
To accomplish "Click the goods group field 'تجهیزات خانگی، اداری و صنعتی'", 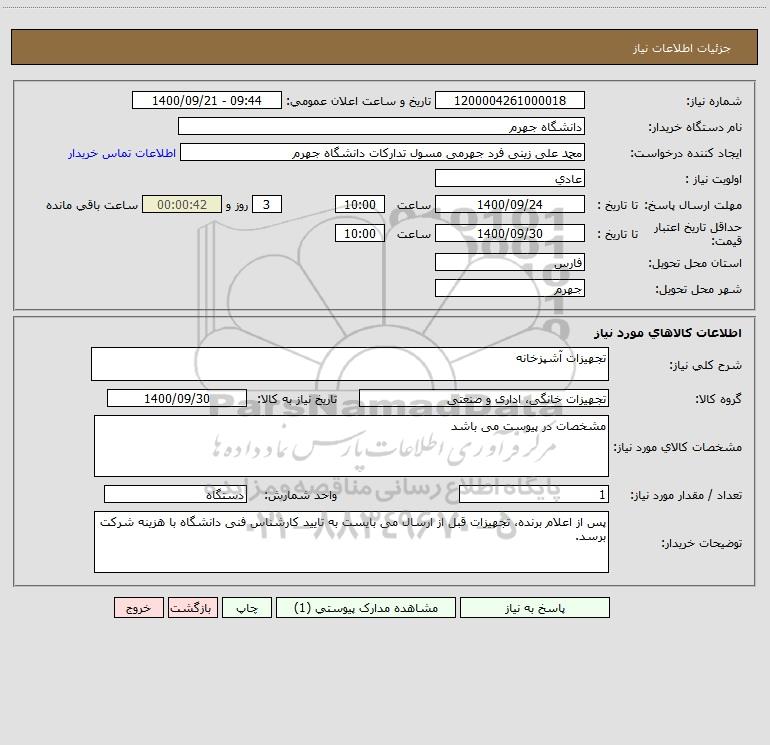I will (x=484, y=398).
